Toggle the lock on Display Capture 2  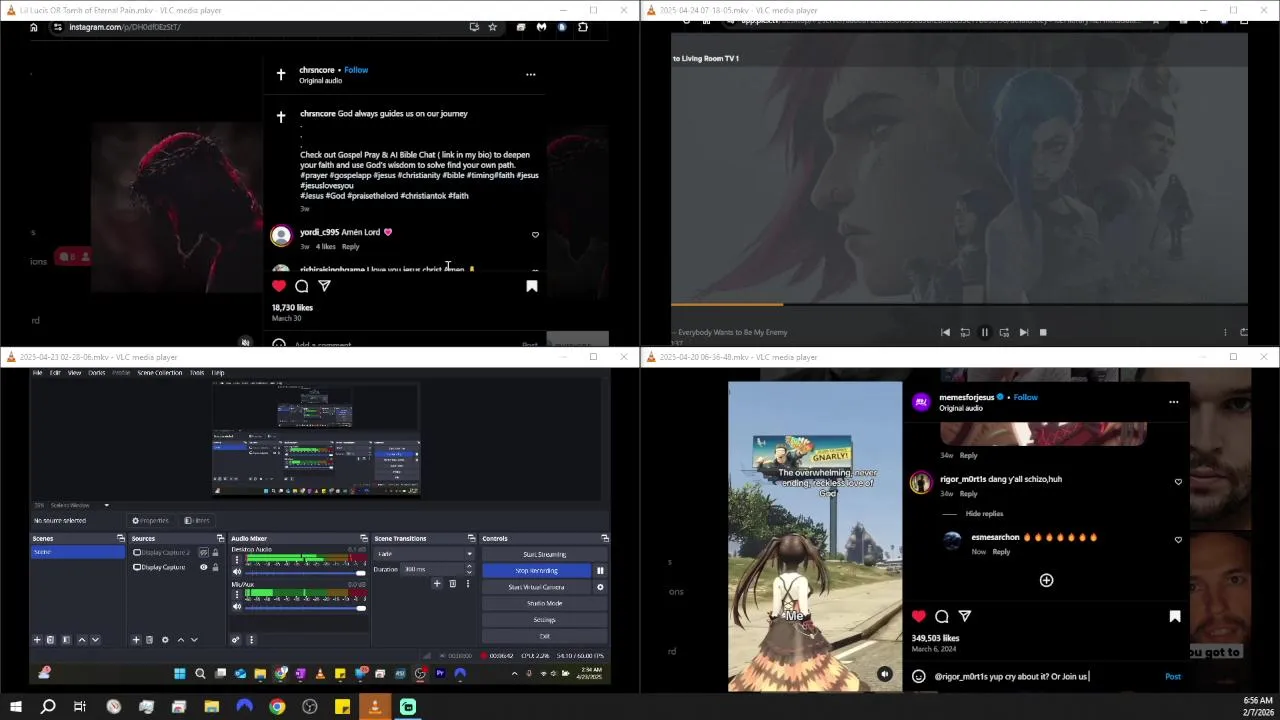point(215,552)
